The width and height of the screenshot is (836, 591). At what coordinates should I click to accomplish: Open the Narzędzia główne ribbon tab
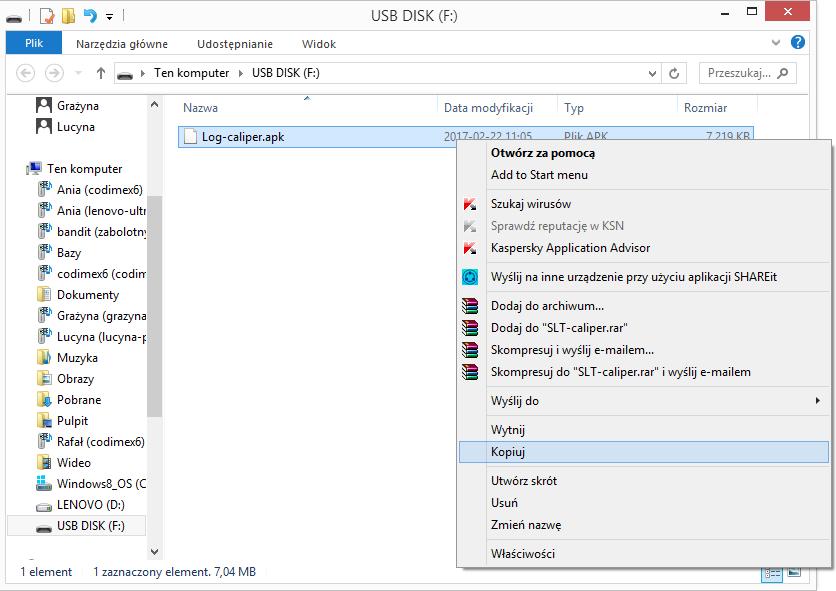[x=122, y=44]
